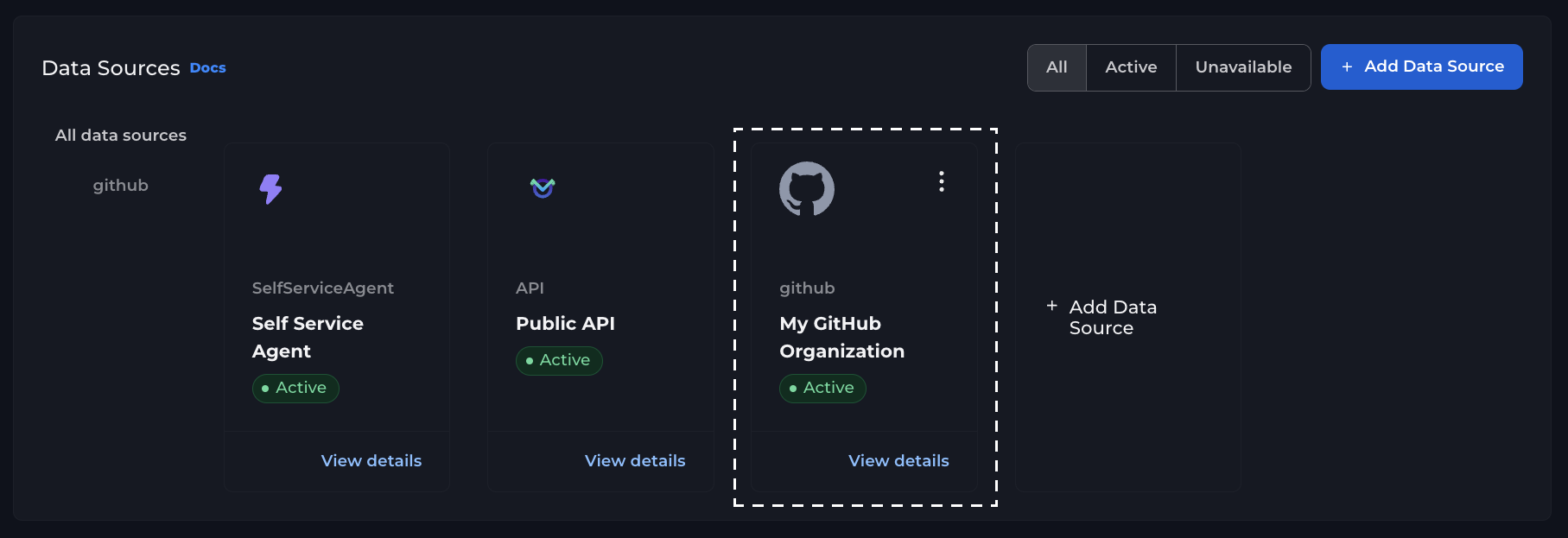Choose the github category in the sidebar
Image resolution: width=1568 pixels, height=538 pixels.
coord(121,186)
